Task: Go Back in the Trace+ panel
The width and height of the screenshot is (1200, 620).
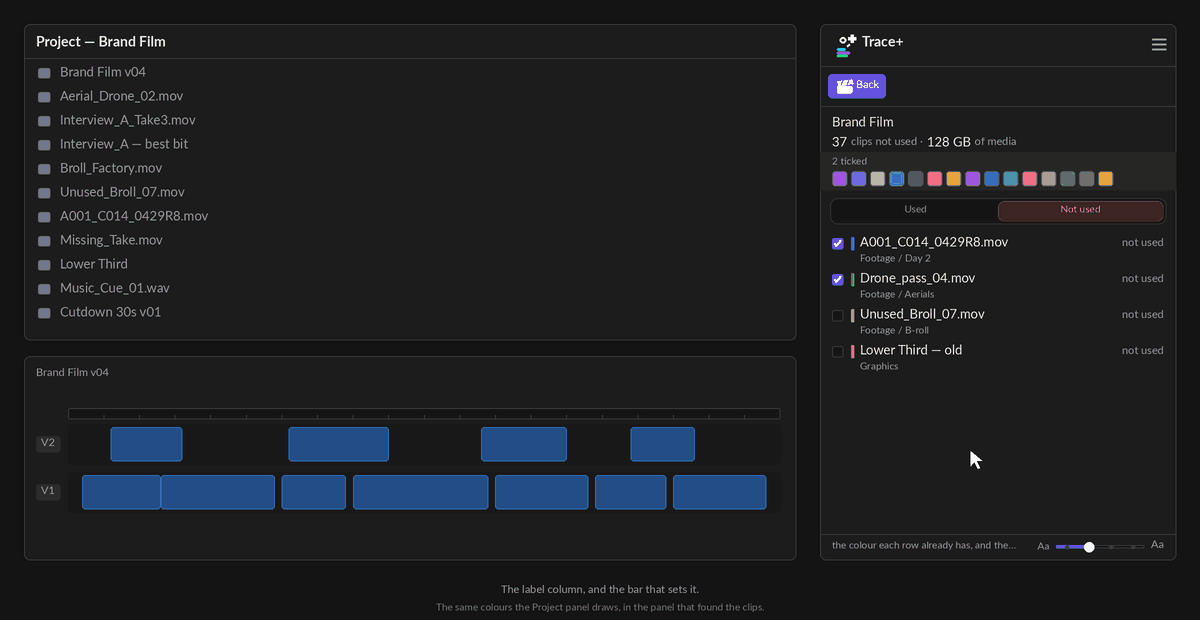Action: pos(857,85)
